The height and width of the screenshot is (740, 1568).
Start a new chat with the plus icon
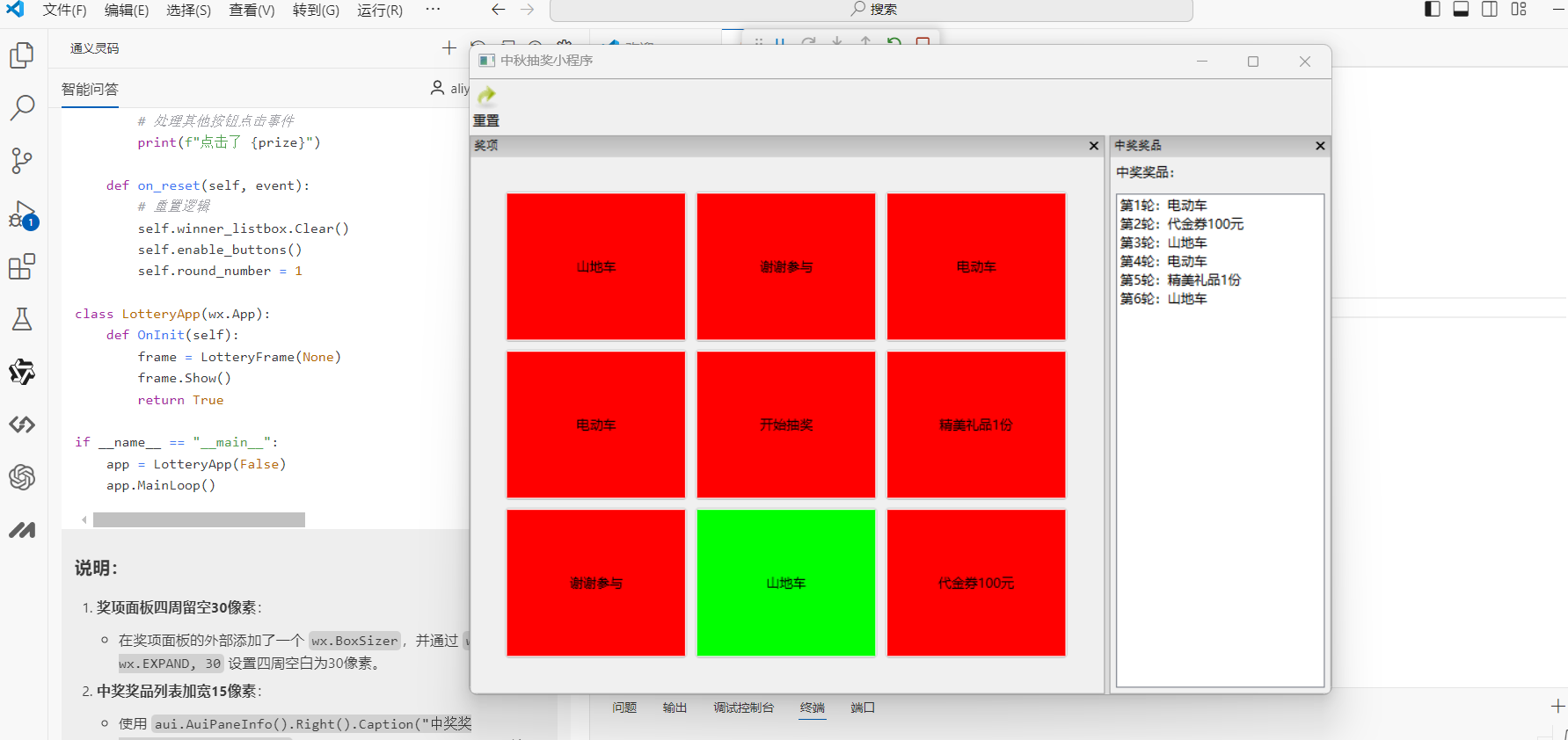click(x=449, y=47)
